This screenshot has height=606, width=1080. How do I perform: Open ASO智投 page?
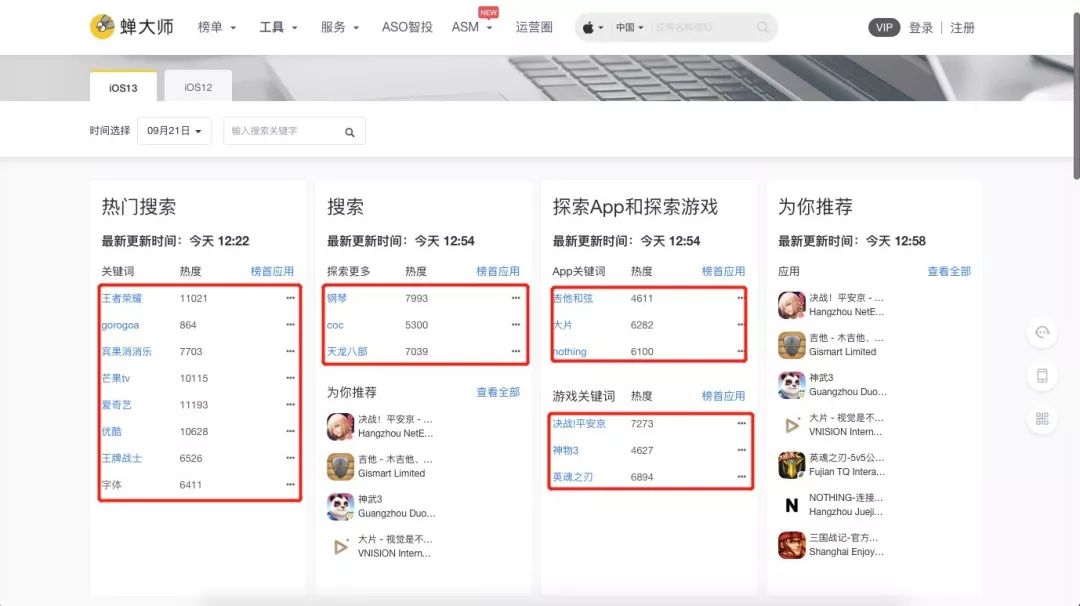[407, 28]
